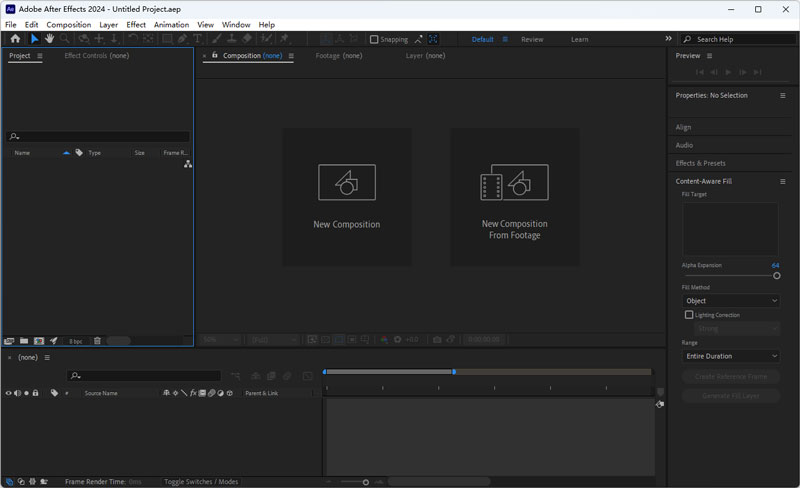Adjust the Alpha Expansion slider handle

pyautogui.click(x=777, y=276)
